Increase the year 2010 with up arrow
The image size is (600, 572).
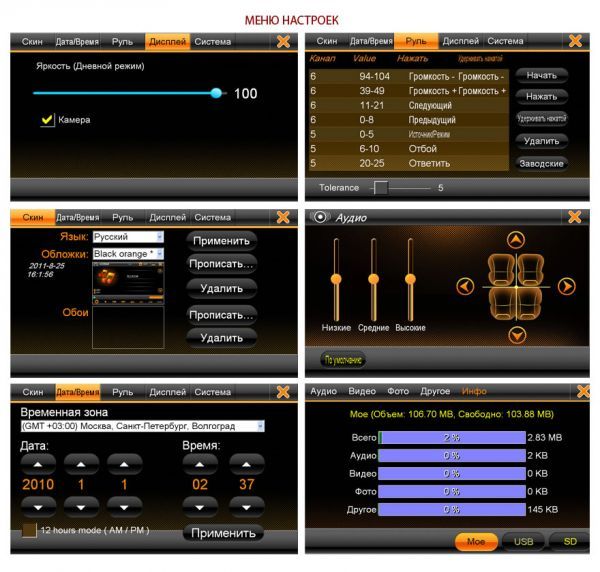(38, 464)
